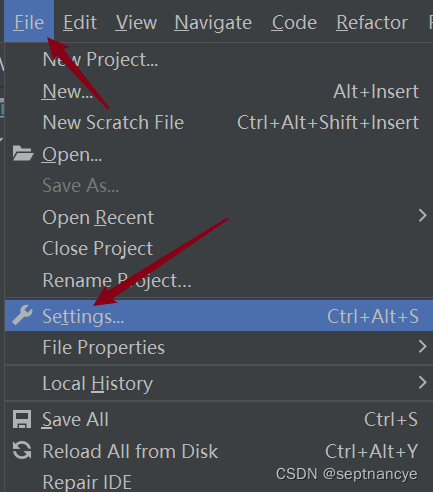Open the File menu
This screenshot has width=433, height=492.
point(29,22)
